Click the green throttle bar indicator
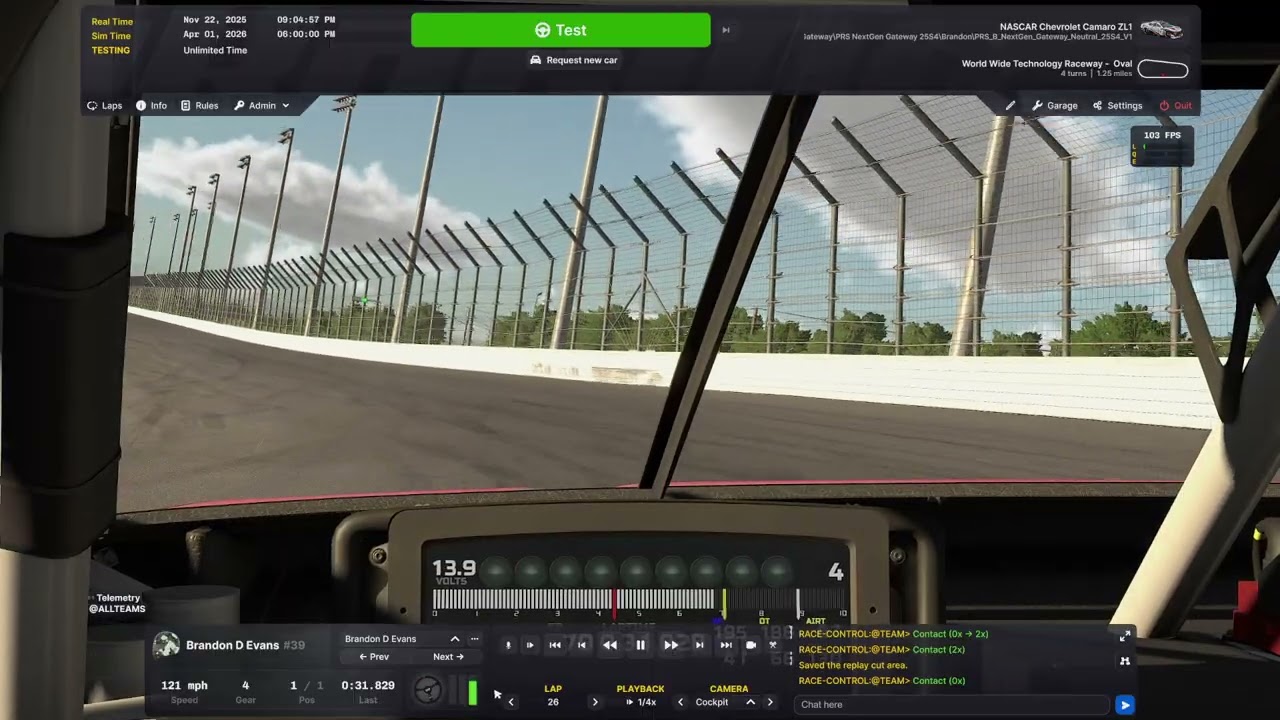Viewport: 1280px width, 720px height. click(x=472, y=692)
